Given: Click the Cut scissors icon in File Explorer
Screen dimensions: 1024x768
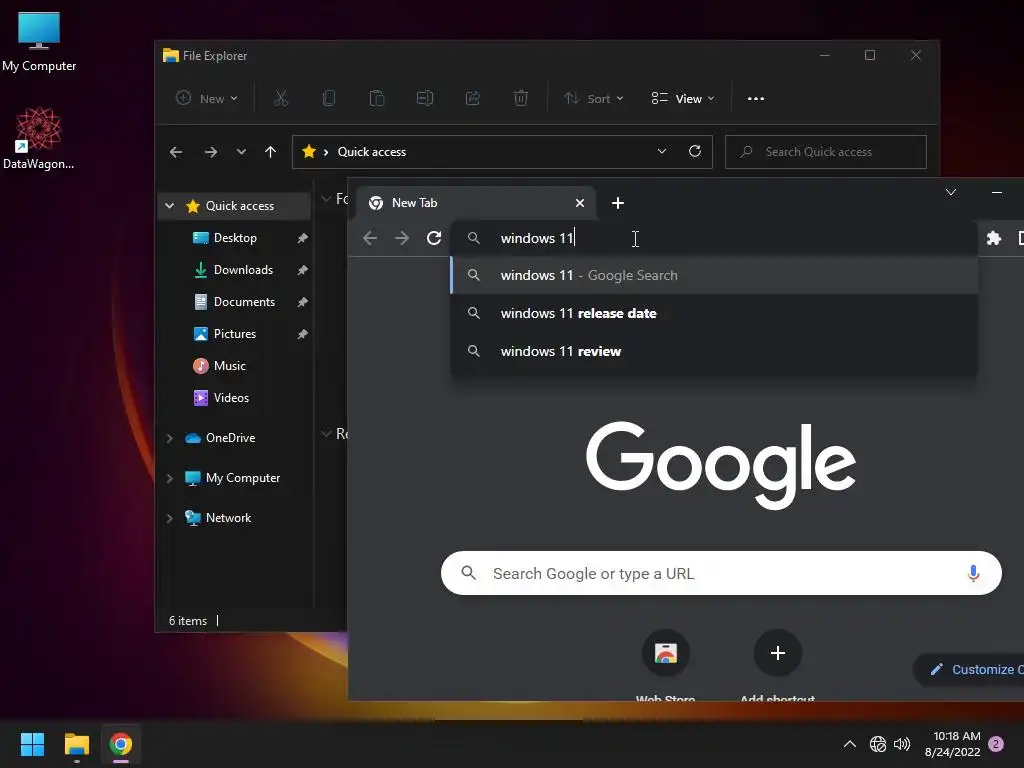Looking at the screenshot, I should 281,99.
